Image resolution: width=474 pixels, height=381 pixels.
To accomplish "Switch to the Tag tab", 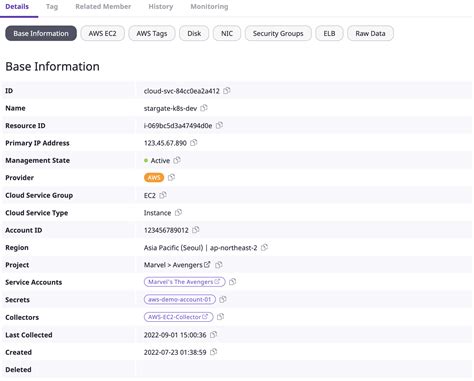I will (52, 7).
